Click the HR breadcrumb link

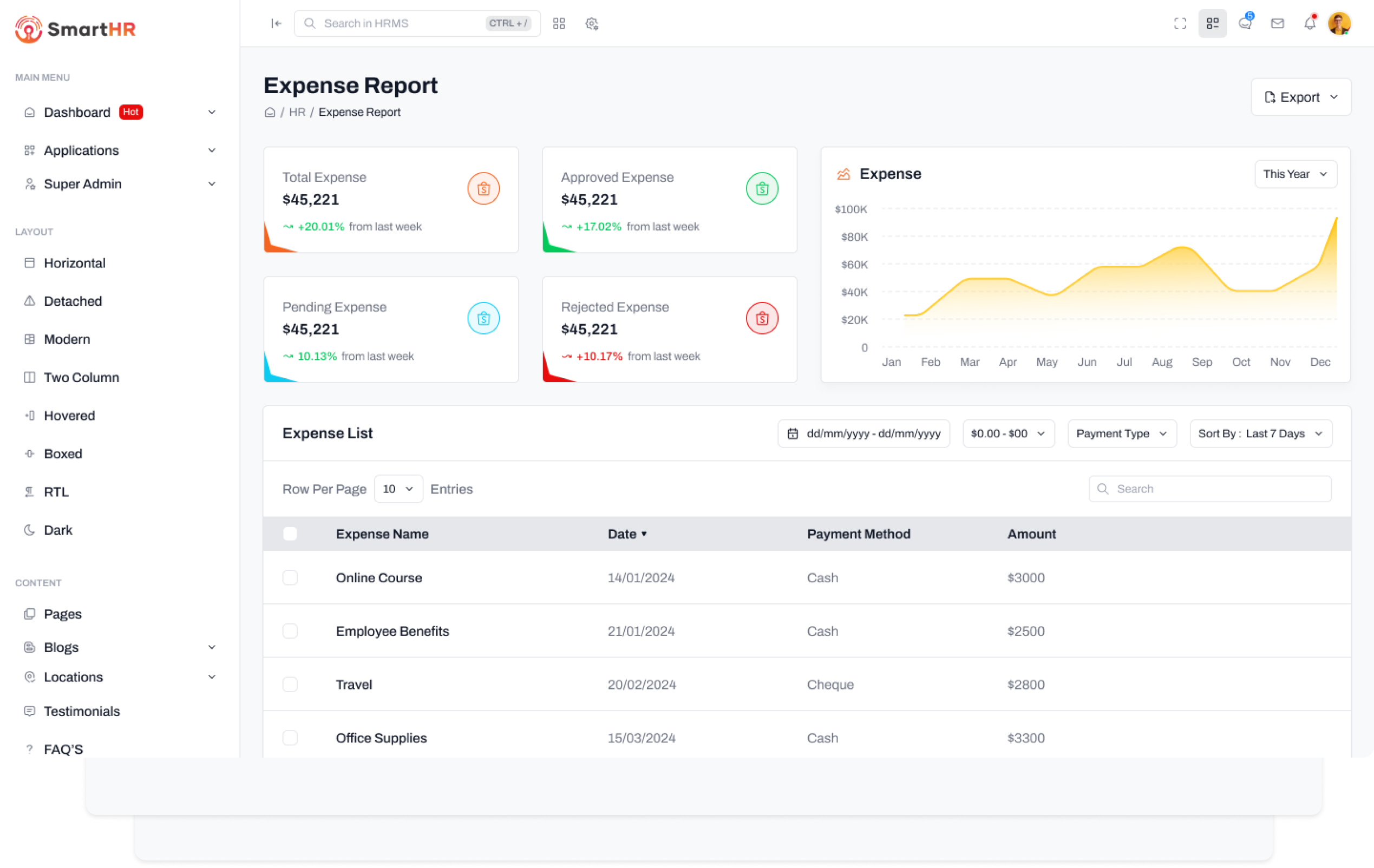click(x=297, y=113)
